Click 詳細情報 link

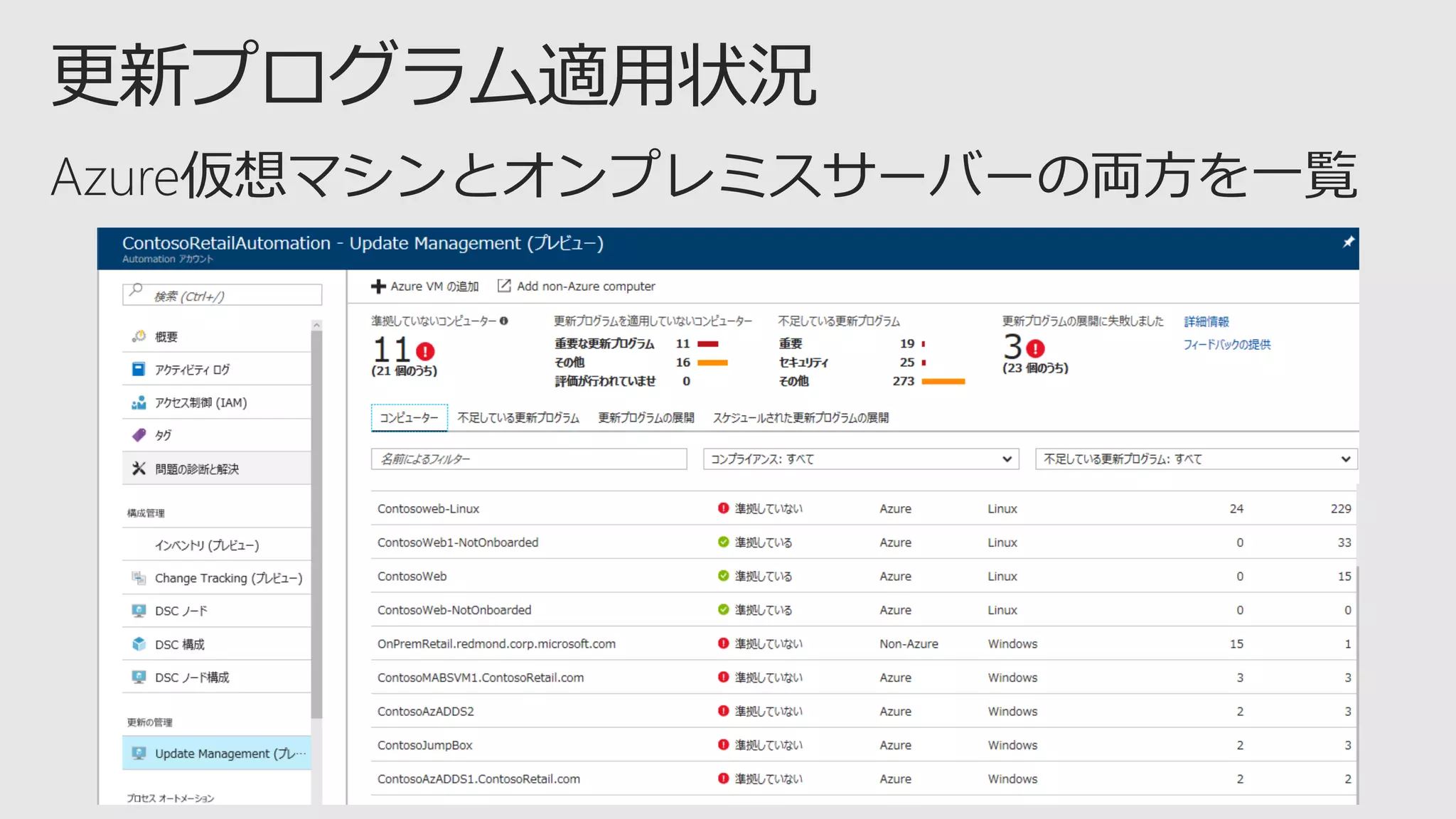[1206, 321]
